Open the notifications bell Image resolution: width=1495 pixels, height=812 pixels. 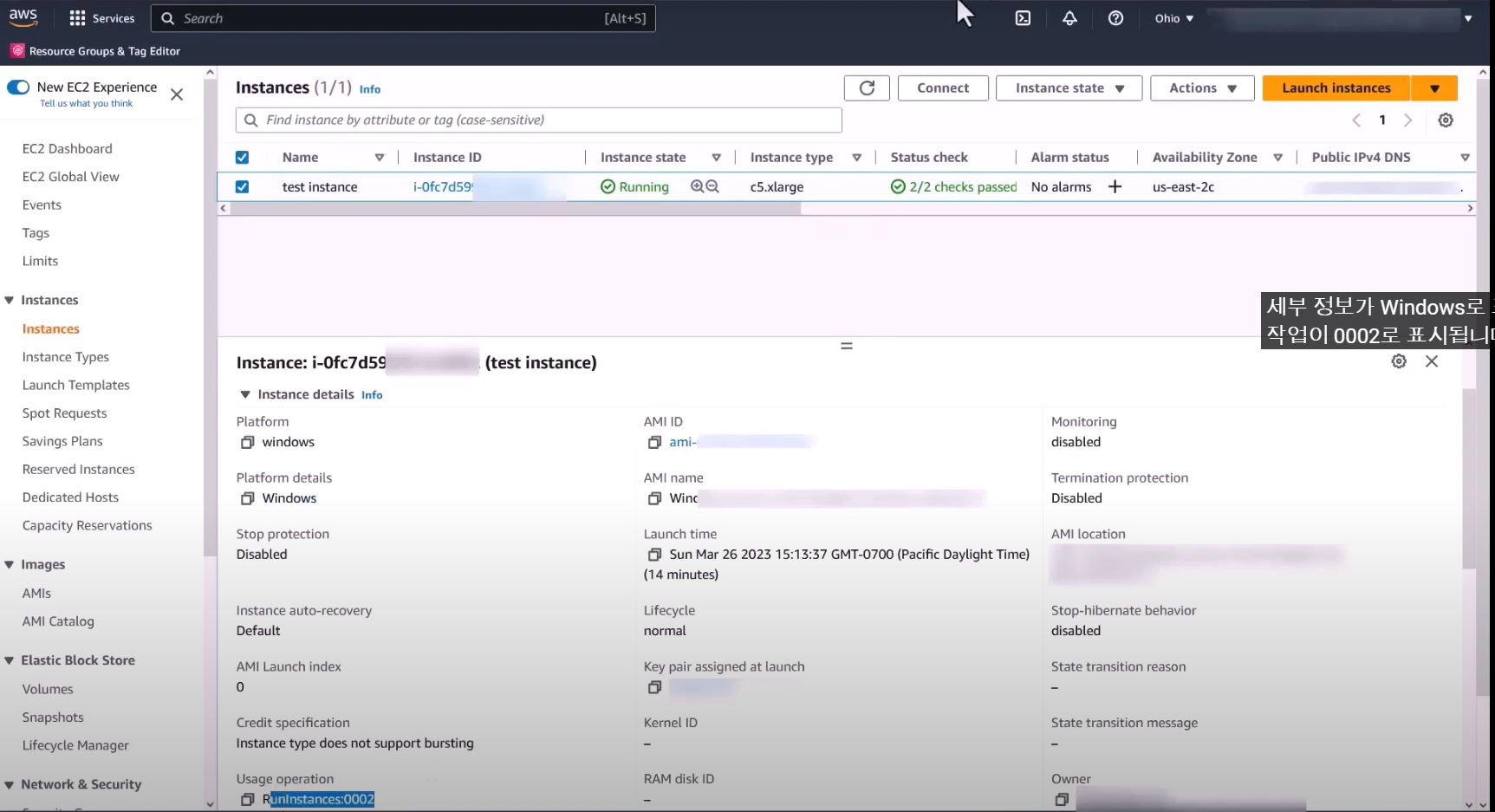pos(1069,18)
